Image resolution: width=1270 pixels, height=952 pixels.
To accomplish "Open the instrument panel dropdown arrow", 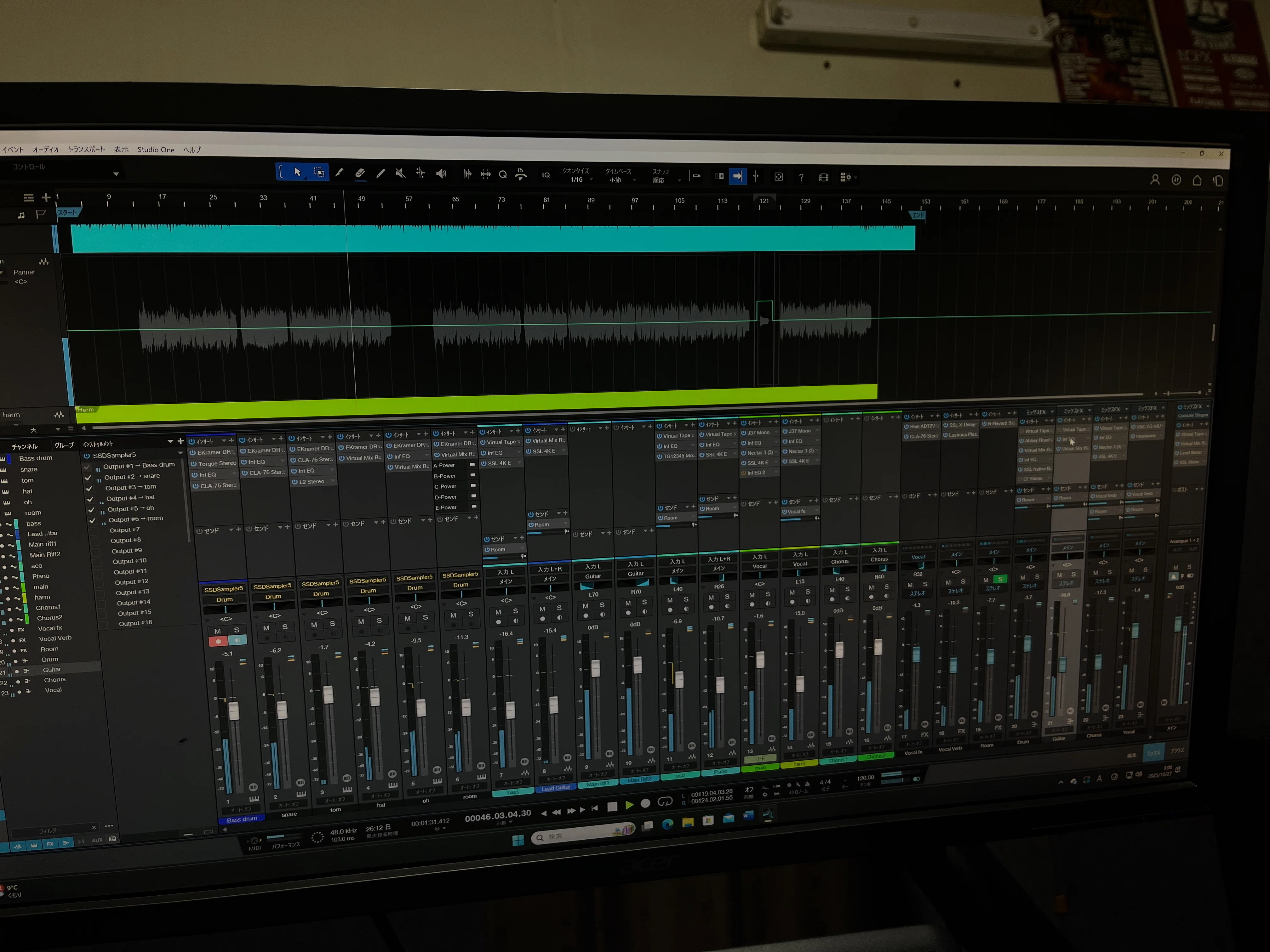I will (170, 442).
